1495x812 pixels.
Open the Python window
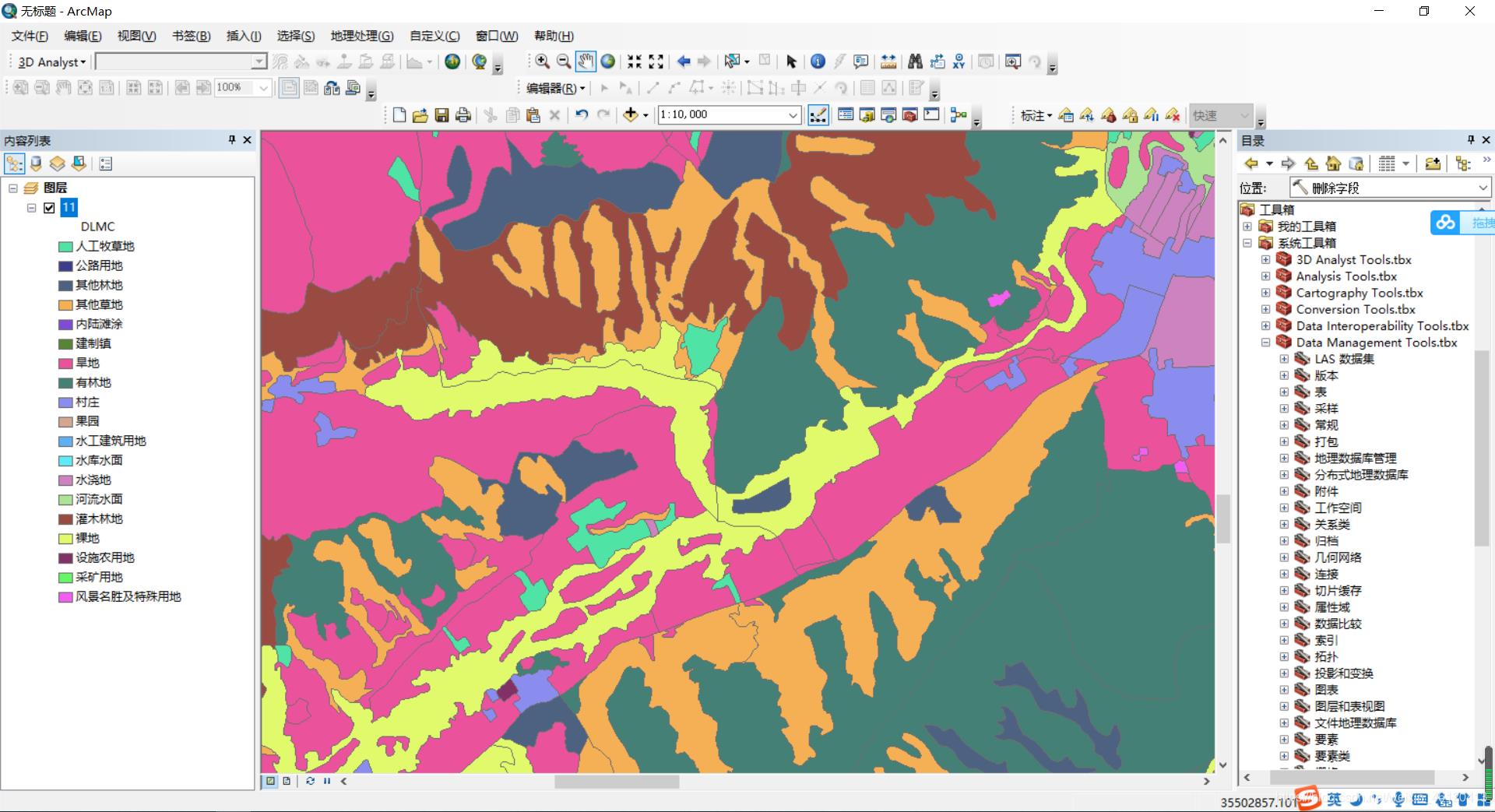(x=931, y=115)
